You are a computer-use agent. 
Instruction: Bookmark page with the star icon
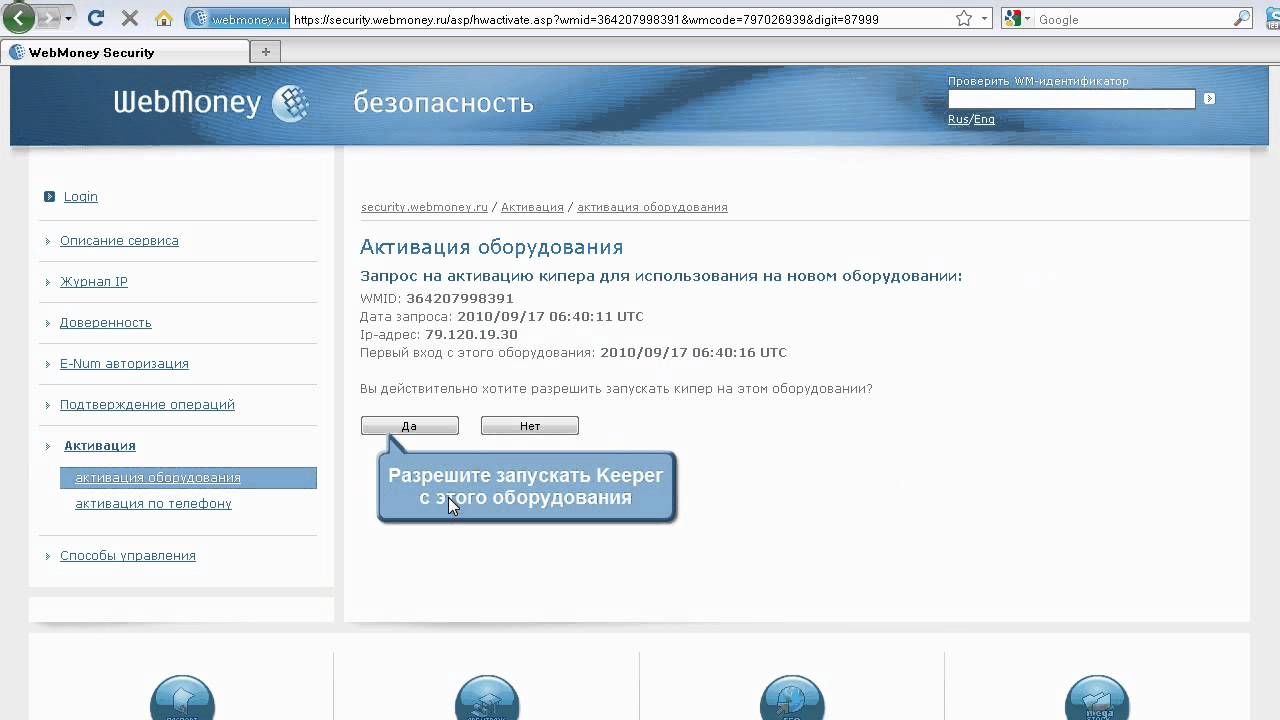[x=964, y=19]
